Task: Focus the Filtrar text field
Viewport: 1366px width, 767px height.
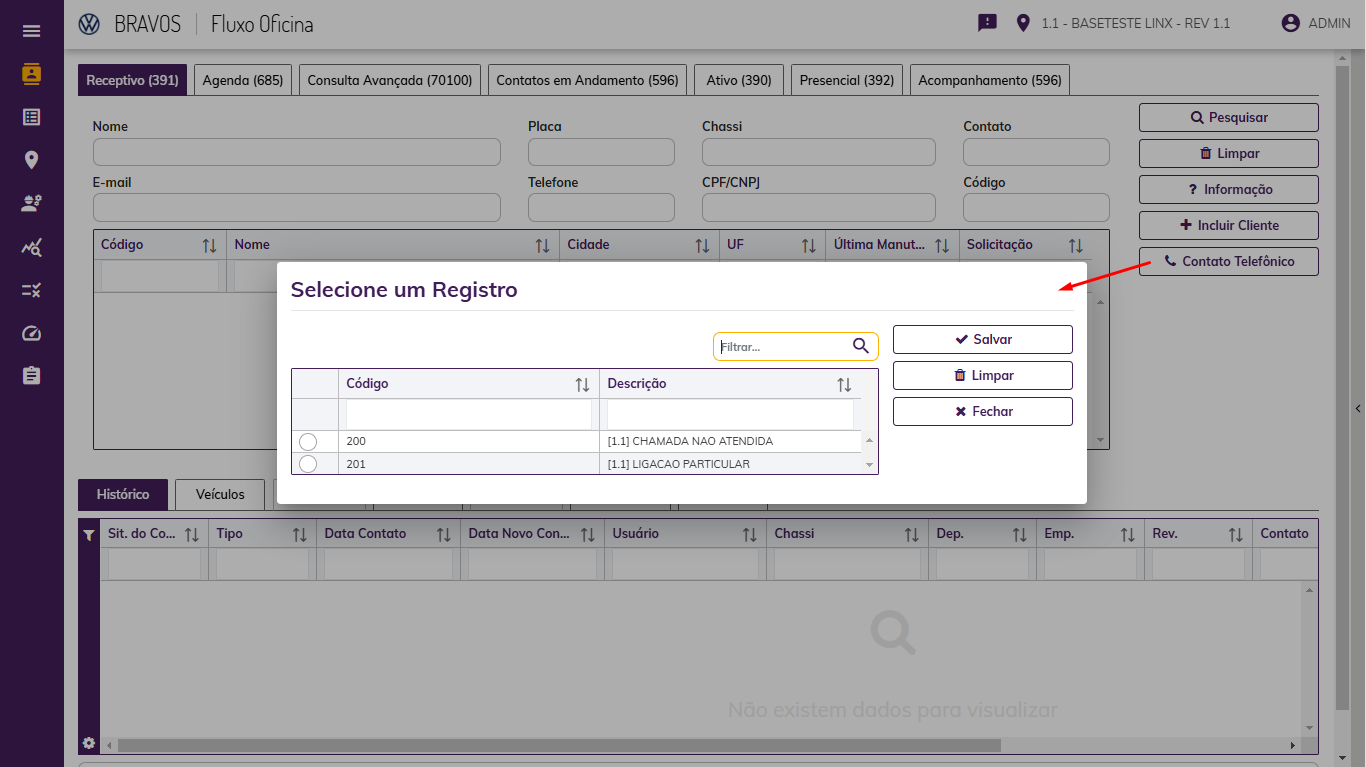Action: click(782, 346)
